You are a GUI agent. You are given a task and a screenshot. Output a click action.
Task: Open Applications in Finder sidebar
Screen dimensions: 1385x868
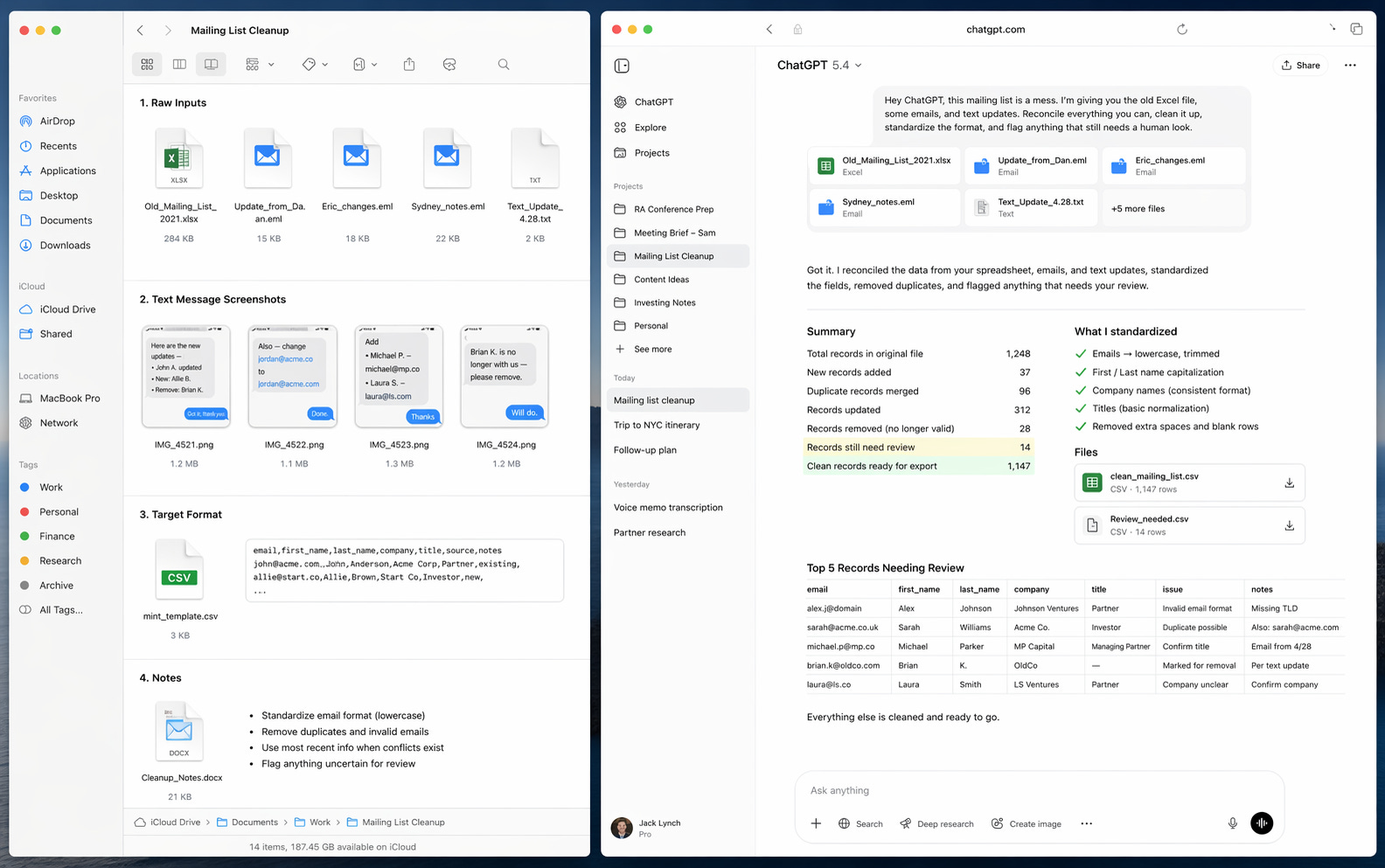pyautogui.click(x=67, y=170)
